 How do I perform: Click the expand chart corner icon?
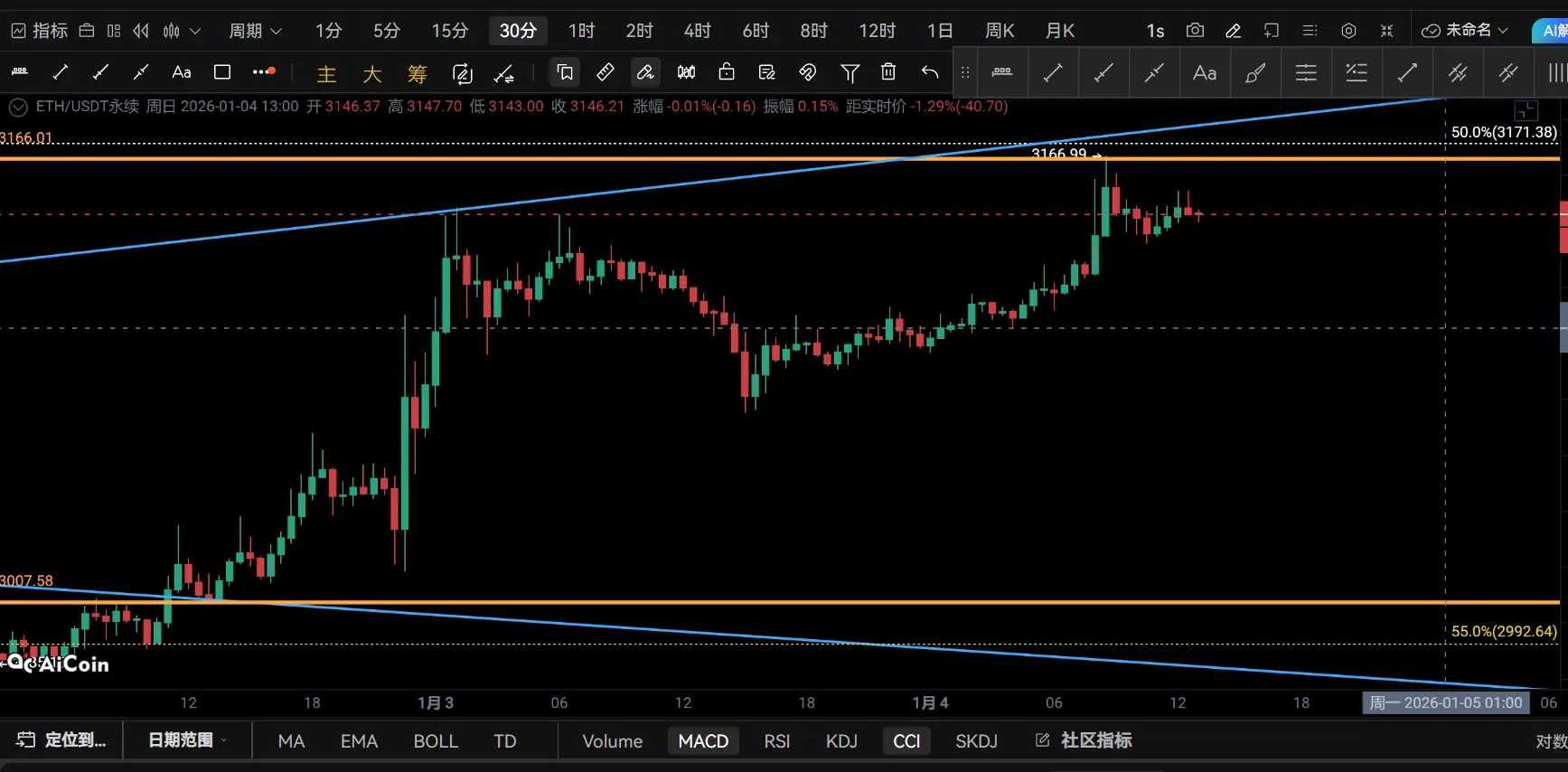click(1526, 111)
